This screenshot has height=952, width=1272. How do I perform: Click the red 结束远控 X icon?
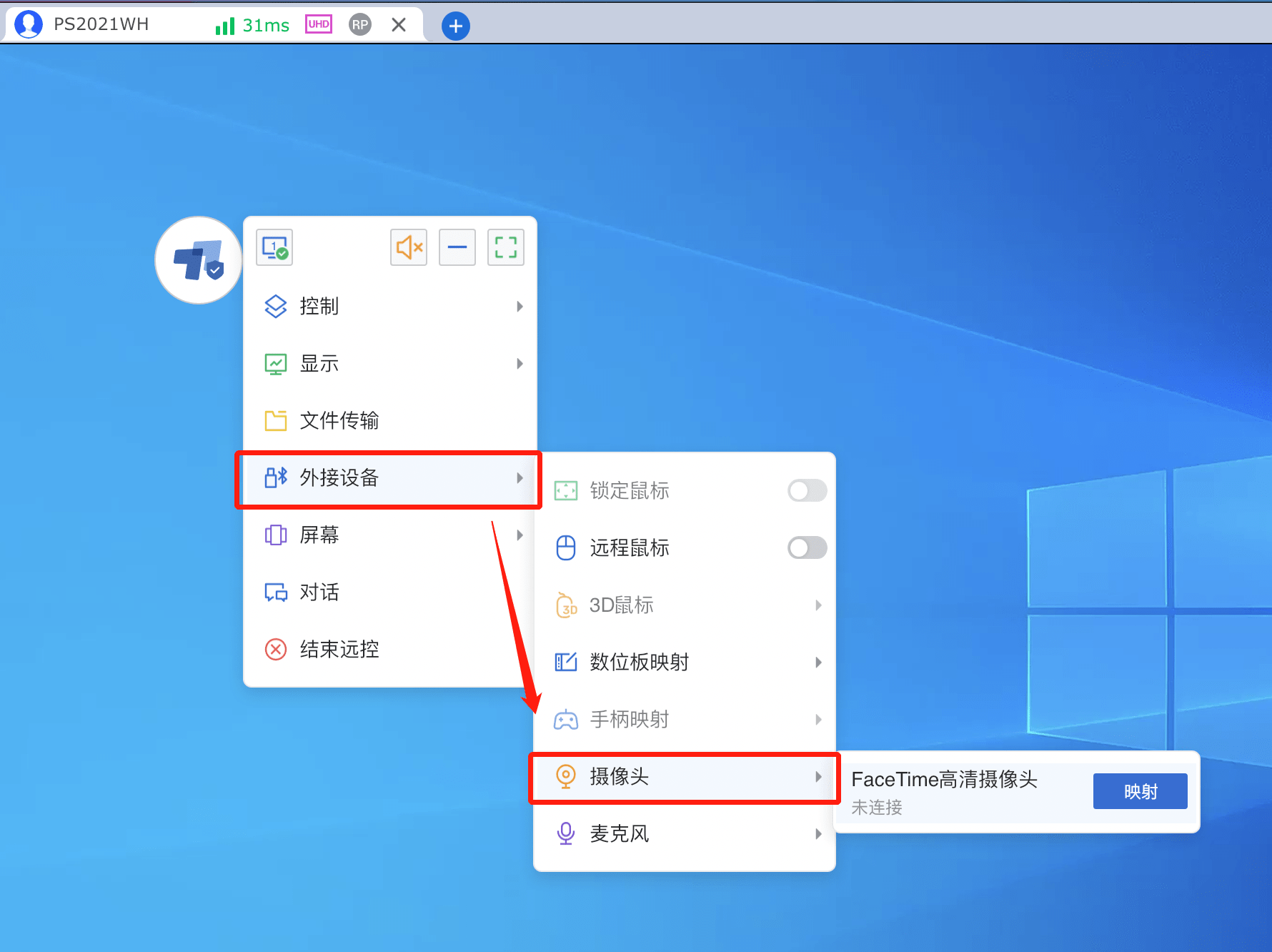click(x=276, y=649)
